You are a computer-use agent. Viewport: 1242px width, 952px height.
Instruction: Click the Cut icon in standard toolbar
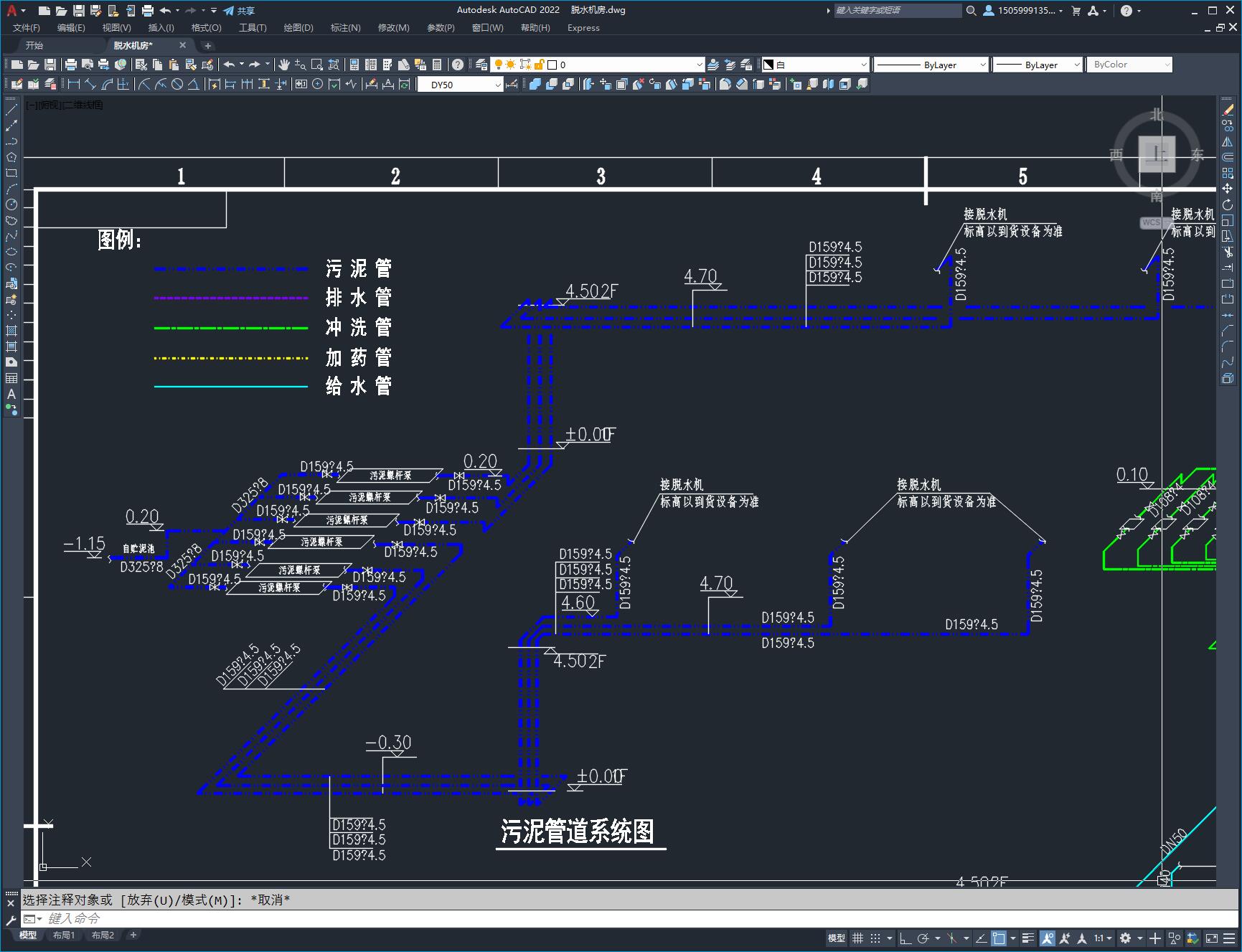click(141, 65)
